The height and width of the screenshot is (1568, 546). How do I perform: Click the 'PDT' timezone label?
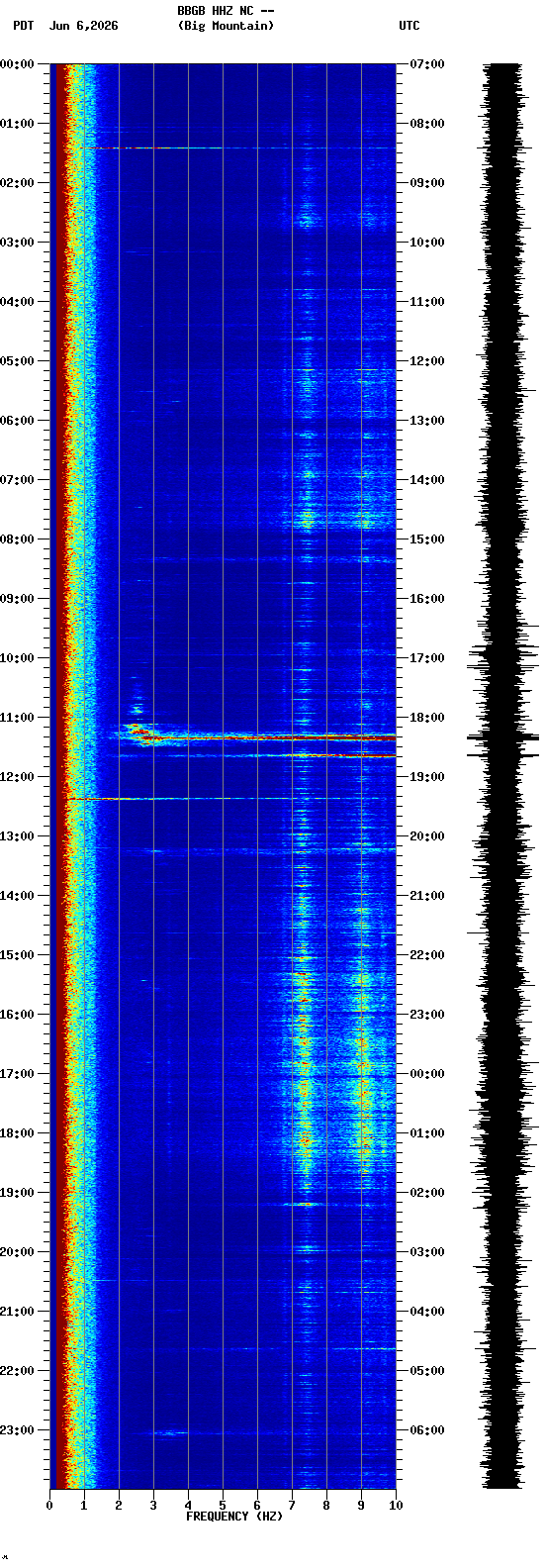(23, 26)
